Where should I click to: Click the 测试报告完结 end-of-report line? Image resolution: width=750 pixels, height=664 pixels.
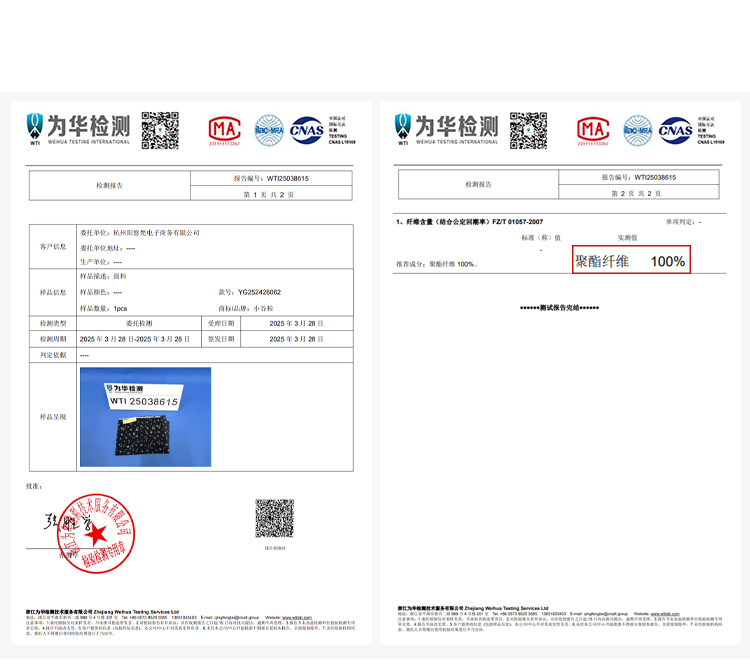tap(559, 308)
